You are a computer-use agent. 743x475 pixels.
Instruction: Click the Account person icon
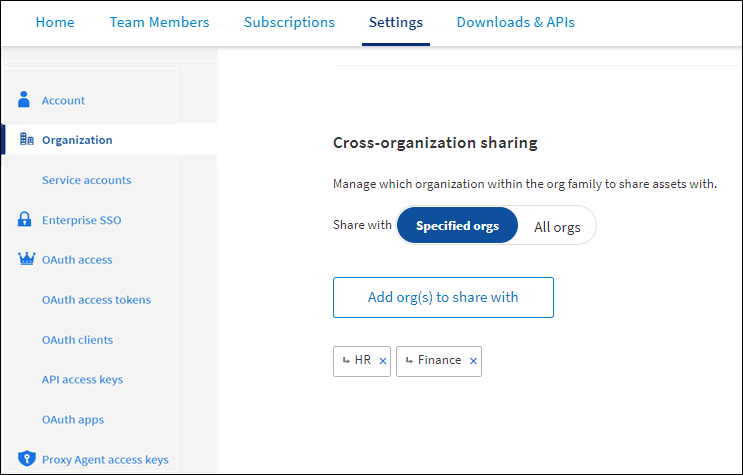(x=26, y=100)
